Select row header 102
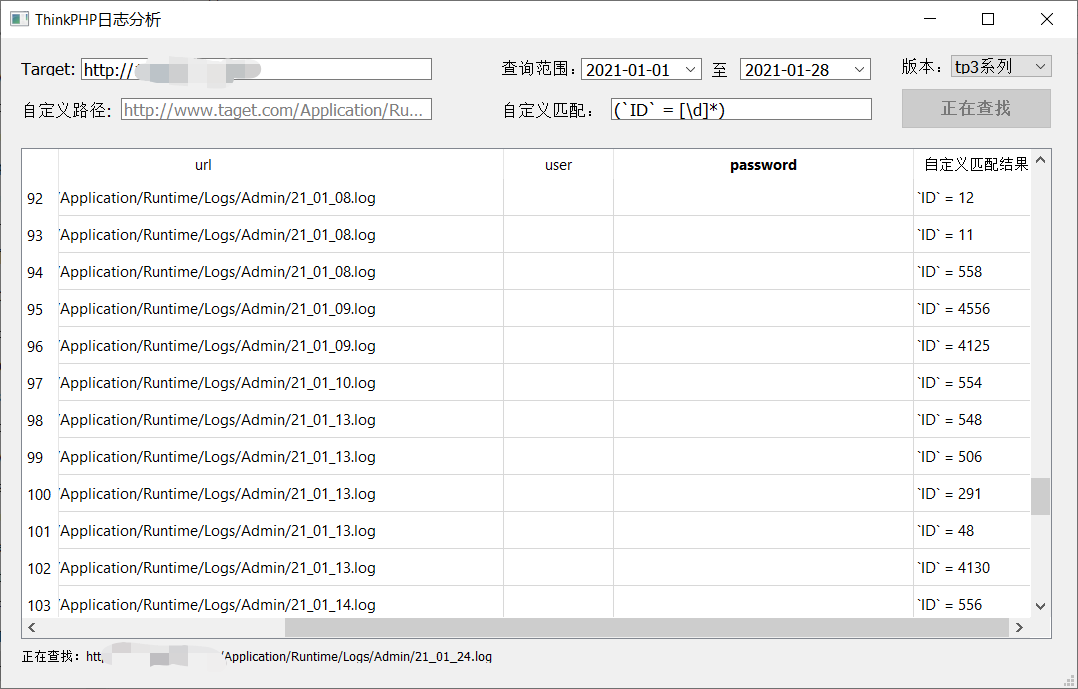1078x689 pixels. pyautogui.click(x=40, y=569)
